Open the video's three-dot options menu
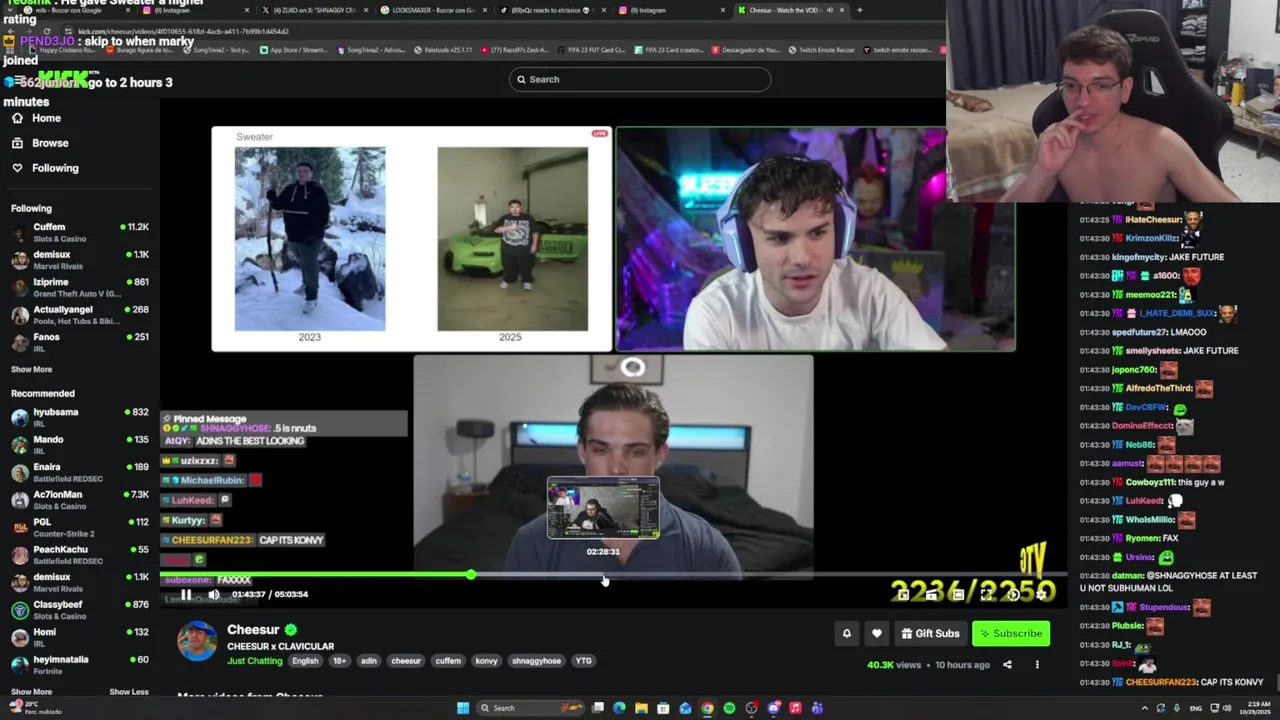 [1037, 665]
